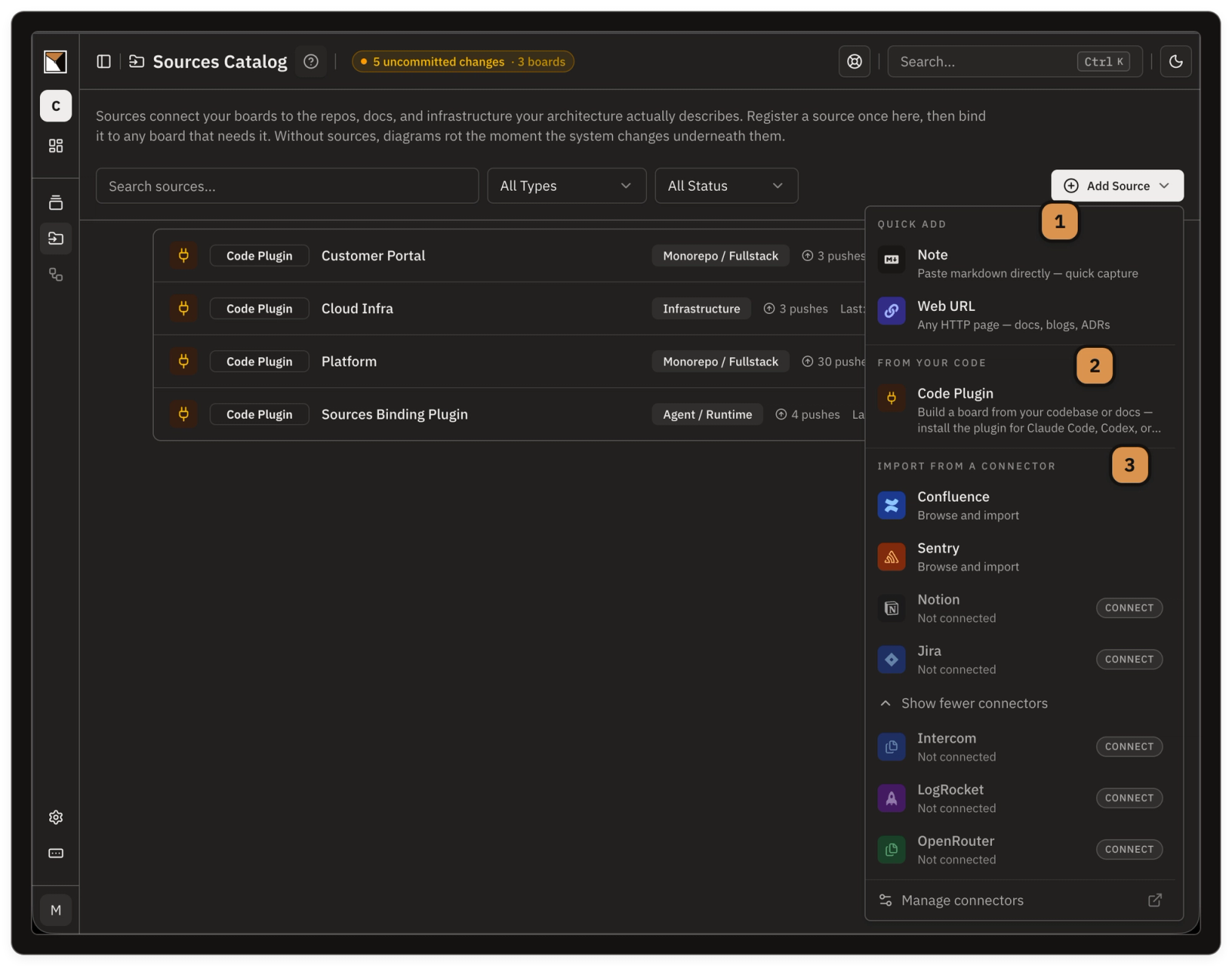Open the settings gear in sidebar
The height and width of the screenshot is (966, 1232).
(55, 817)
